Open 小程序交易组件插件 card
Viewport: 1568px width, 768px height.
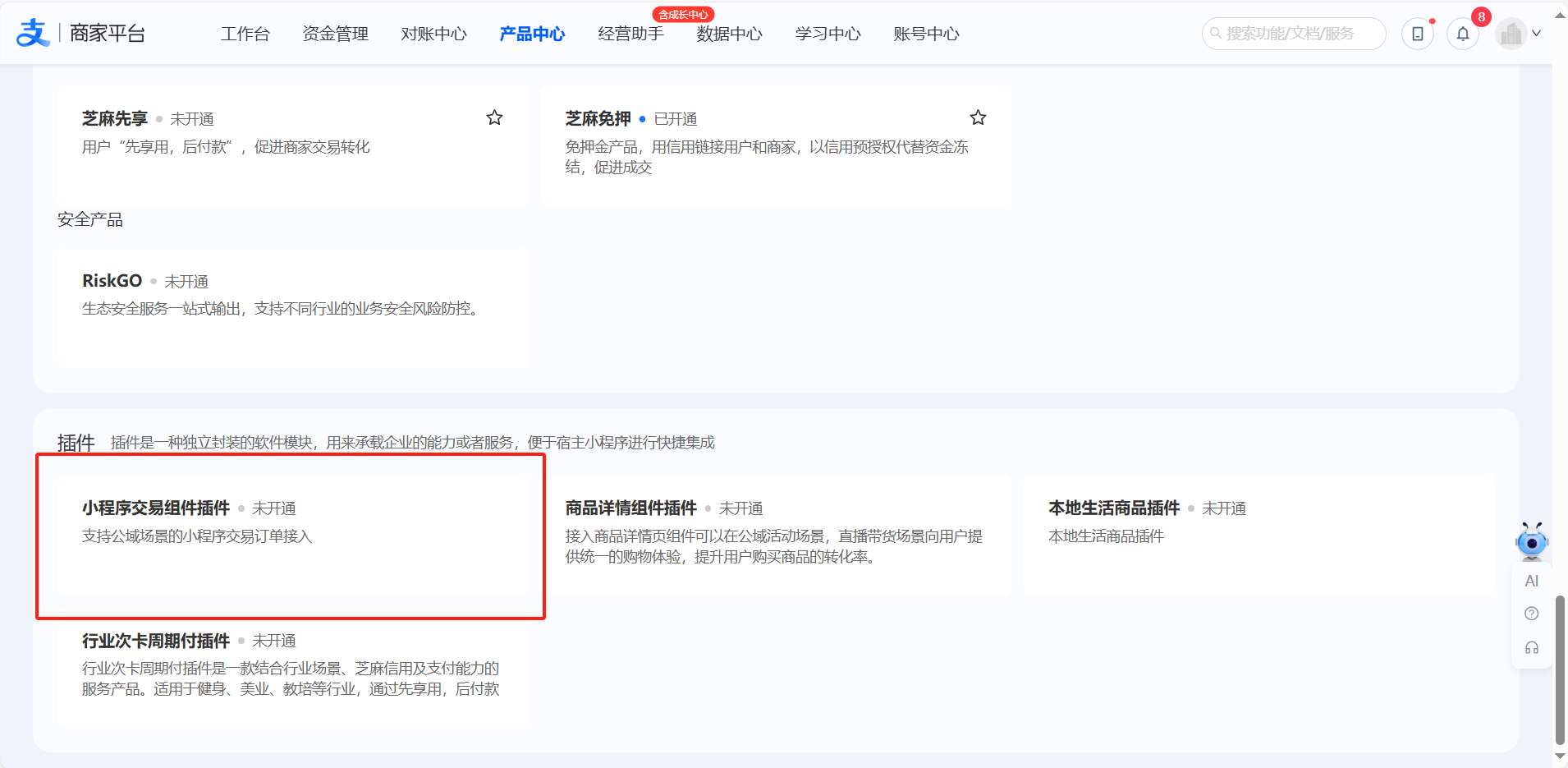click(x=293, y=535)
